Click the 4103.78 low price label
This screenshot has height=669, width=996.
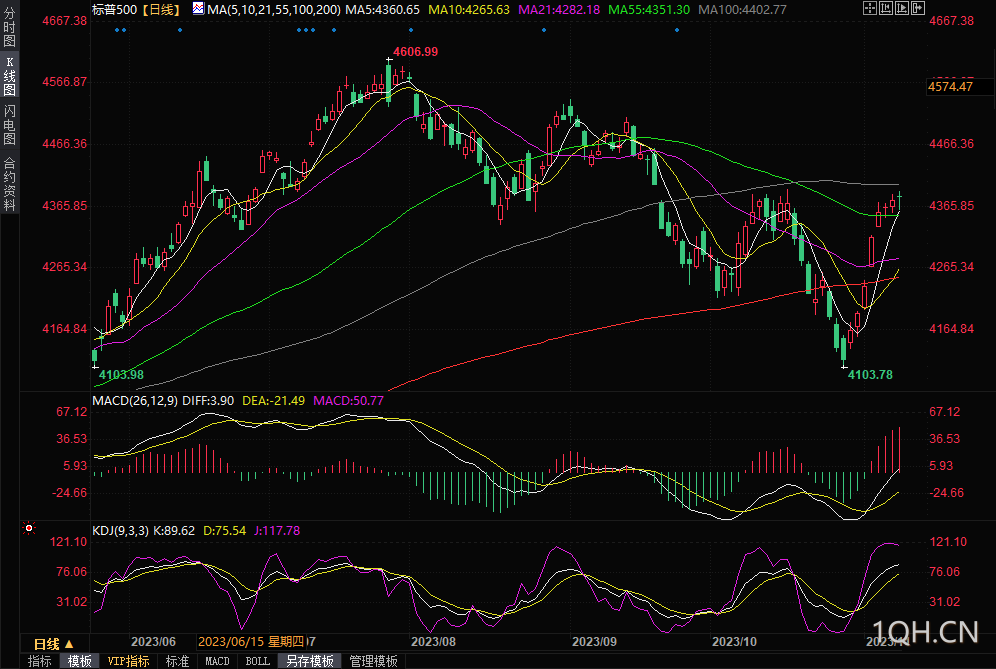coord(869,374)
